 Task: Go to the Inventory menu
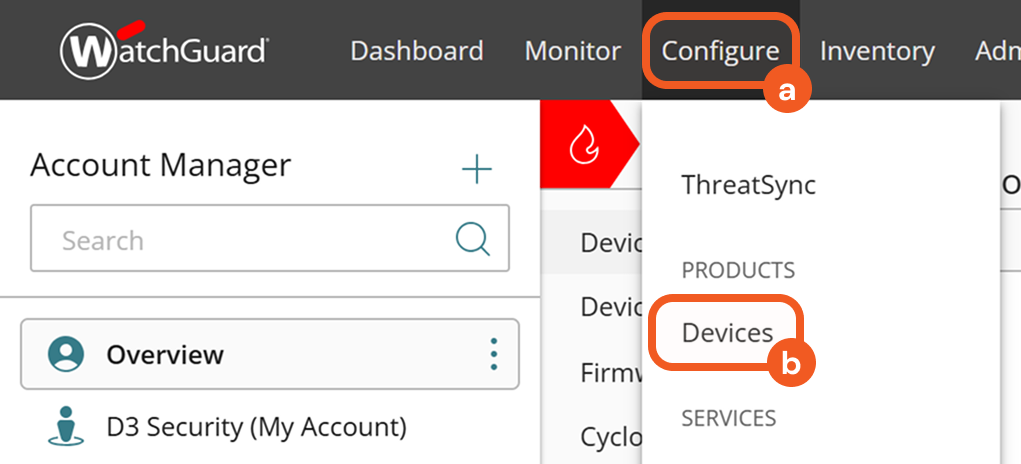point(877,51)
